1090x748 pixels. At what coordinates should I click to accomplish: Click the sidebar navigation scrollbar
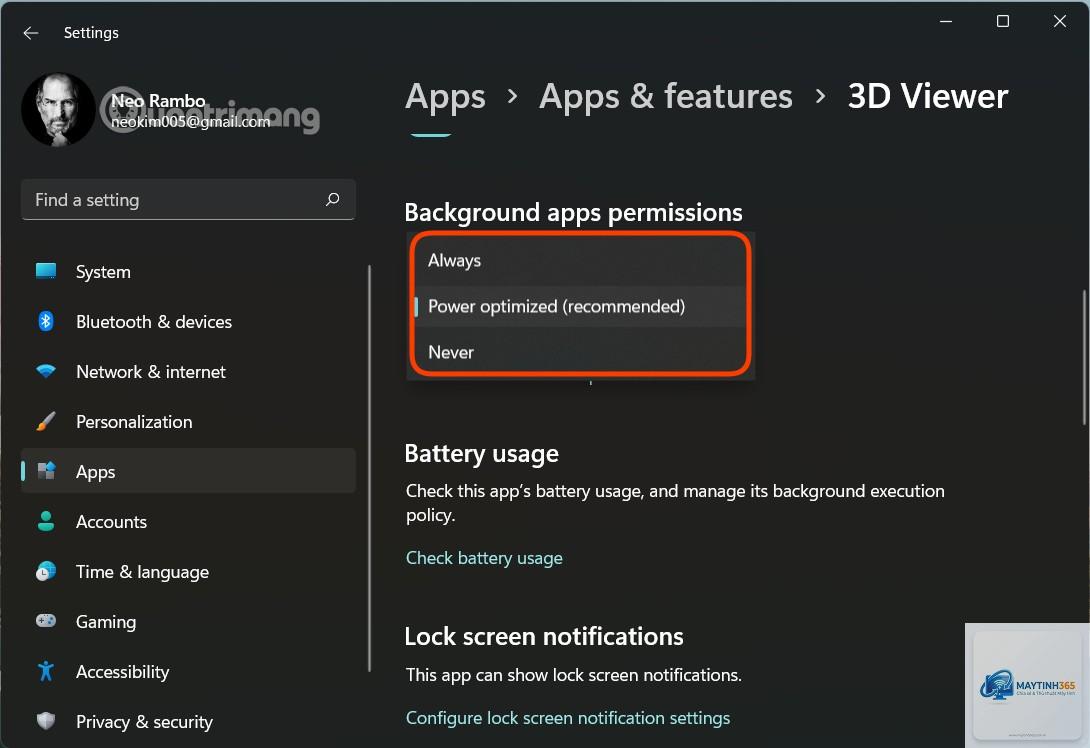point(369,469)
